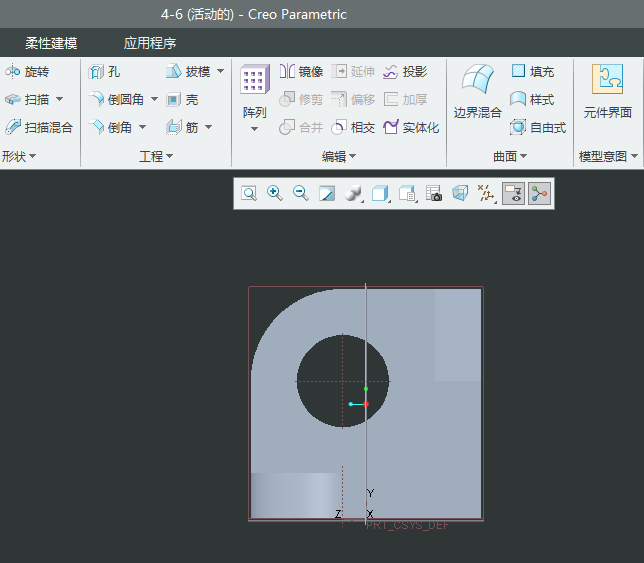Expand the 阵列 (Pattern) dropdown arrow

click(255, 129)
